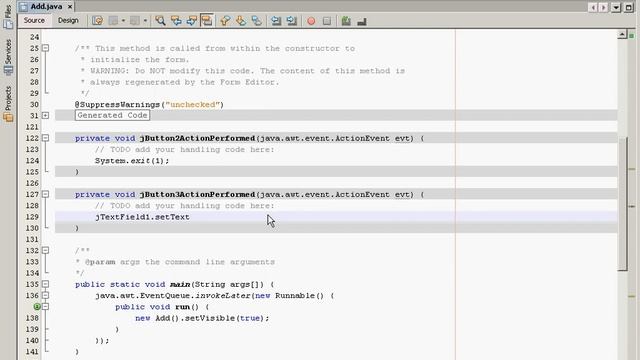Start macro recording with the red circle
This screenshot has width=640, height=360.
coord(311,21)
